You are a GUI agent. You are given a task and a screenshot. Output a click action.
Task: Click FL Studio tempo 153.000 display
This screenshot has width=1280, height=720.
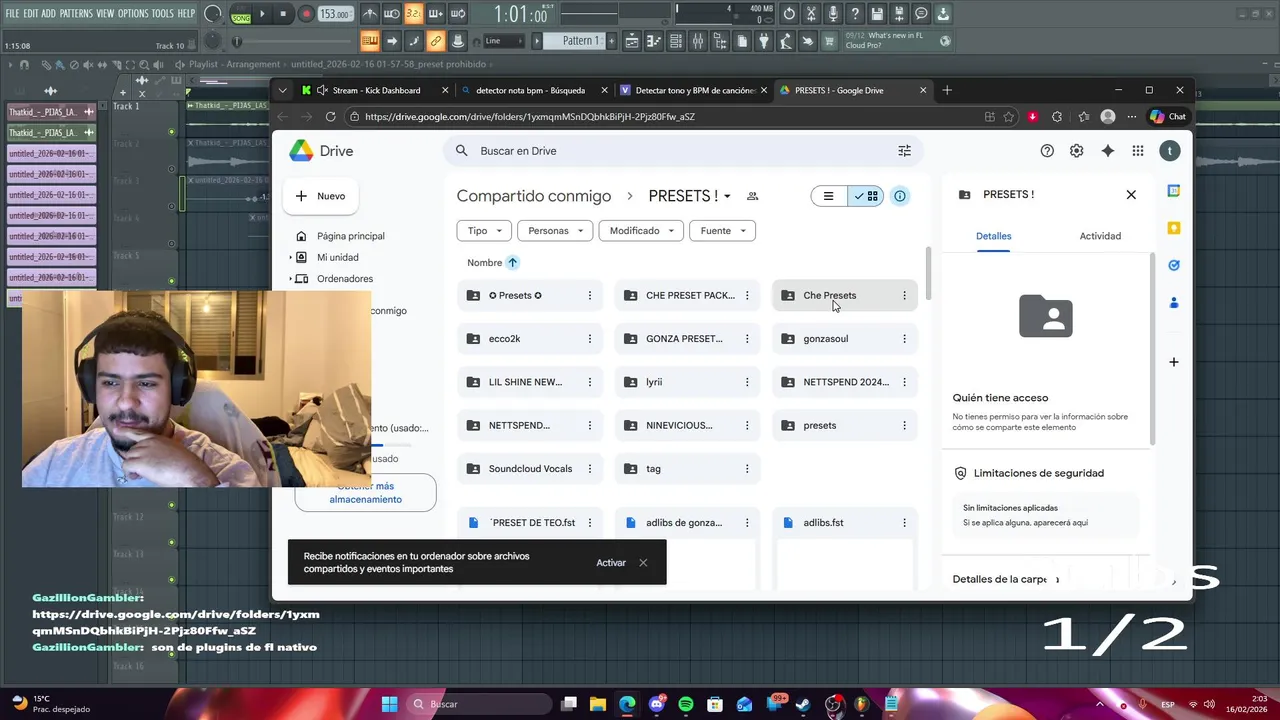click(335, 14)
